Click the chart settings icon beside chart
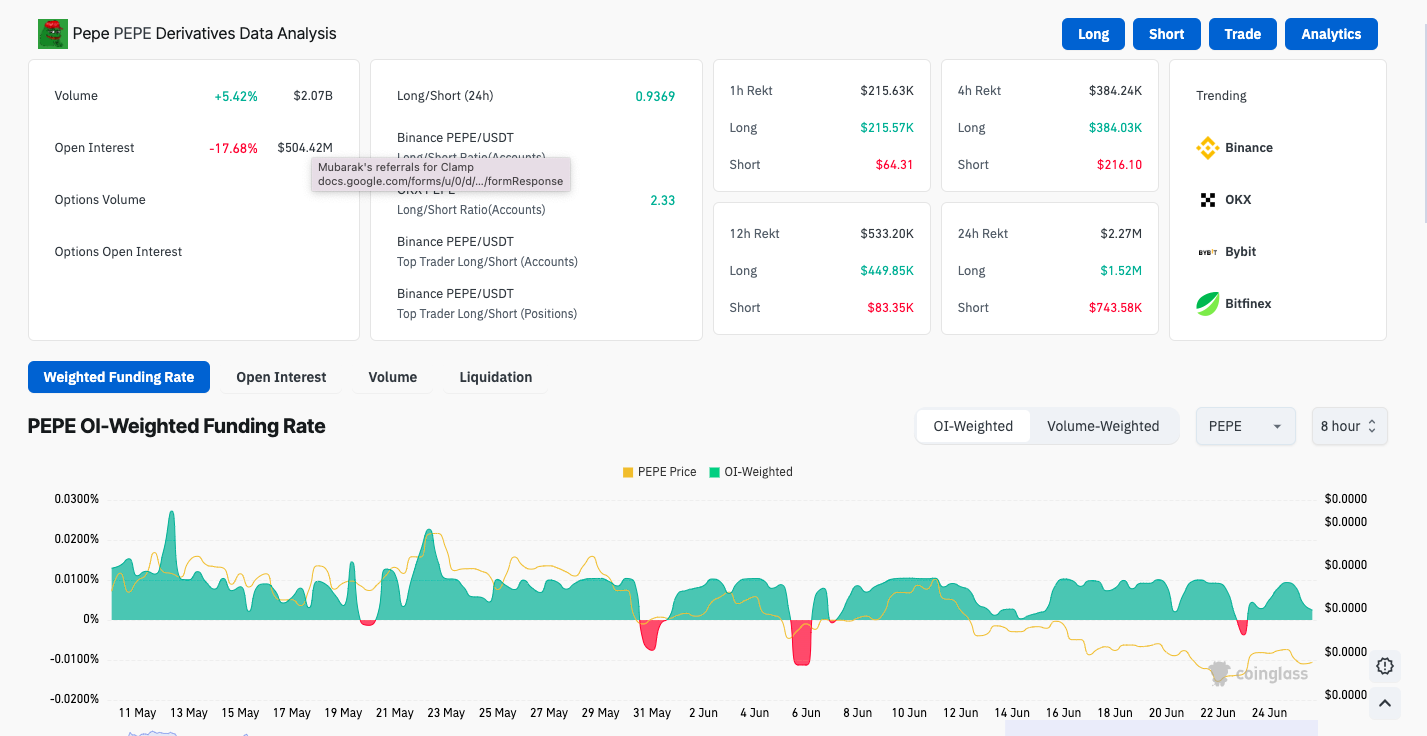 click(x=1385, y=666)
